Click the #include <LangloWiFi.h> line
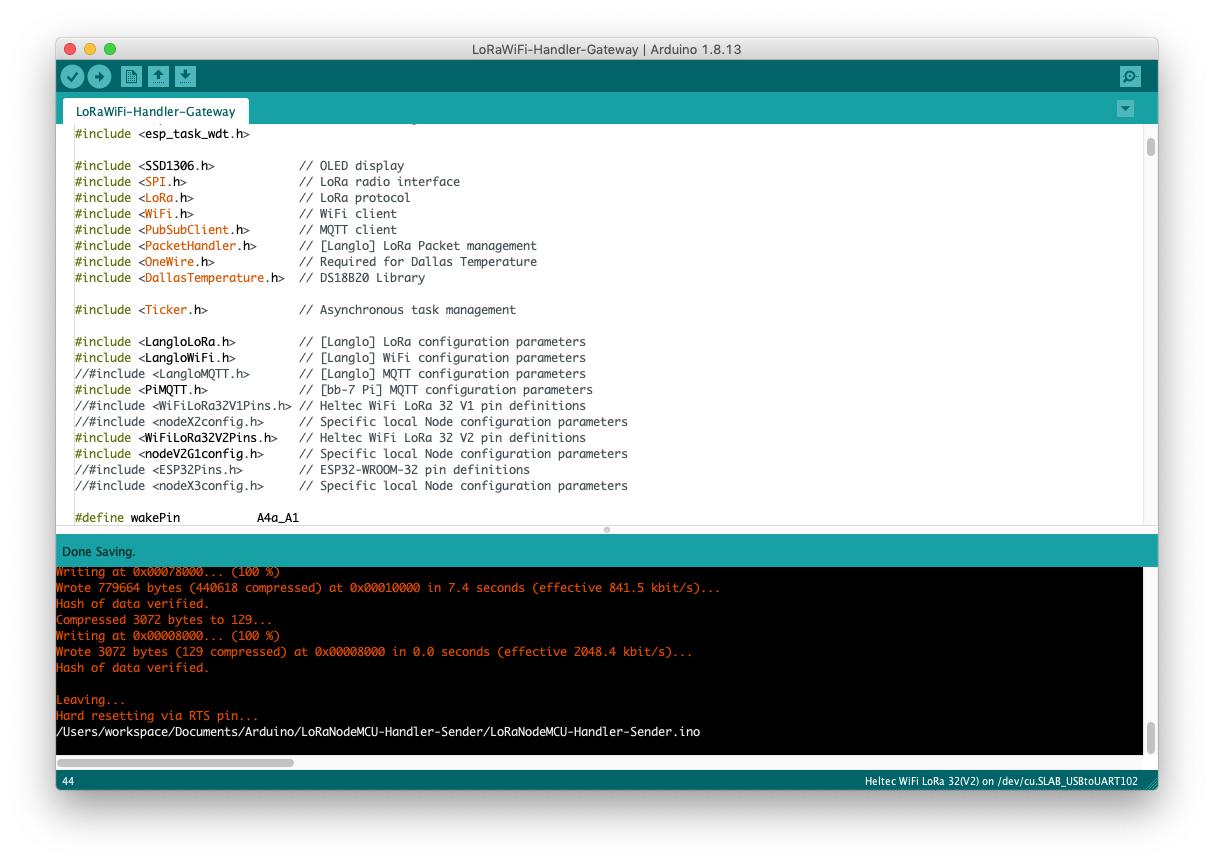This screenshot has width=1214, height=864. [330, 358]
